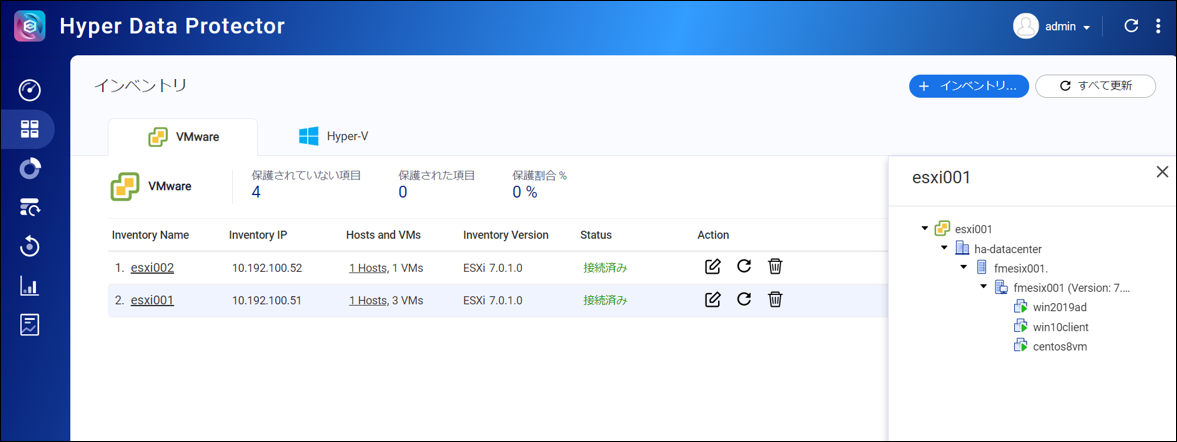Open the esxi002 inventory name link
Image resolution: width=1177 pixels, height=442 pixels.
tap(152, 268)
